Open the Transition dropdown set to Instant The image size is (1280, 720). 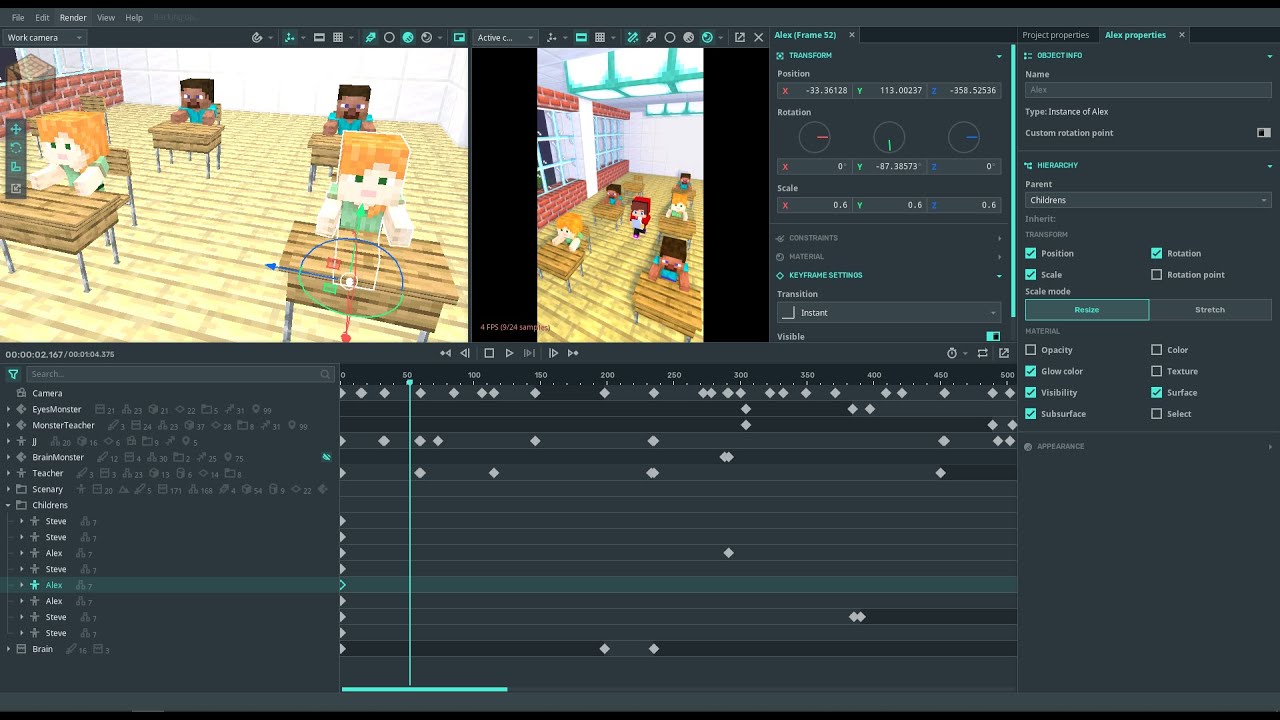(x=889, y=313)
